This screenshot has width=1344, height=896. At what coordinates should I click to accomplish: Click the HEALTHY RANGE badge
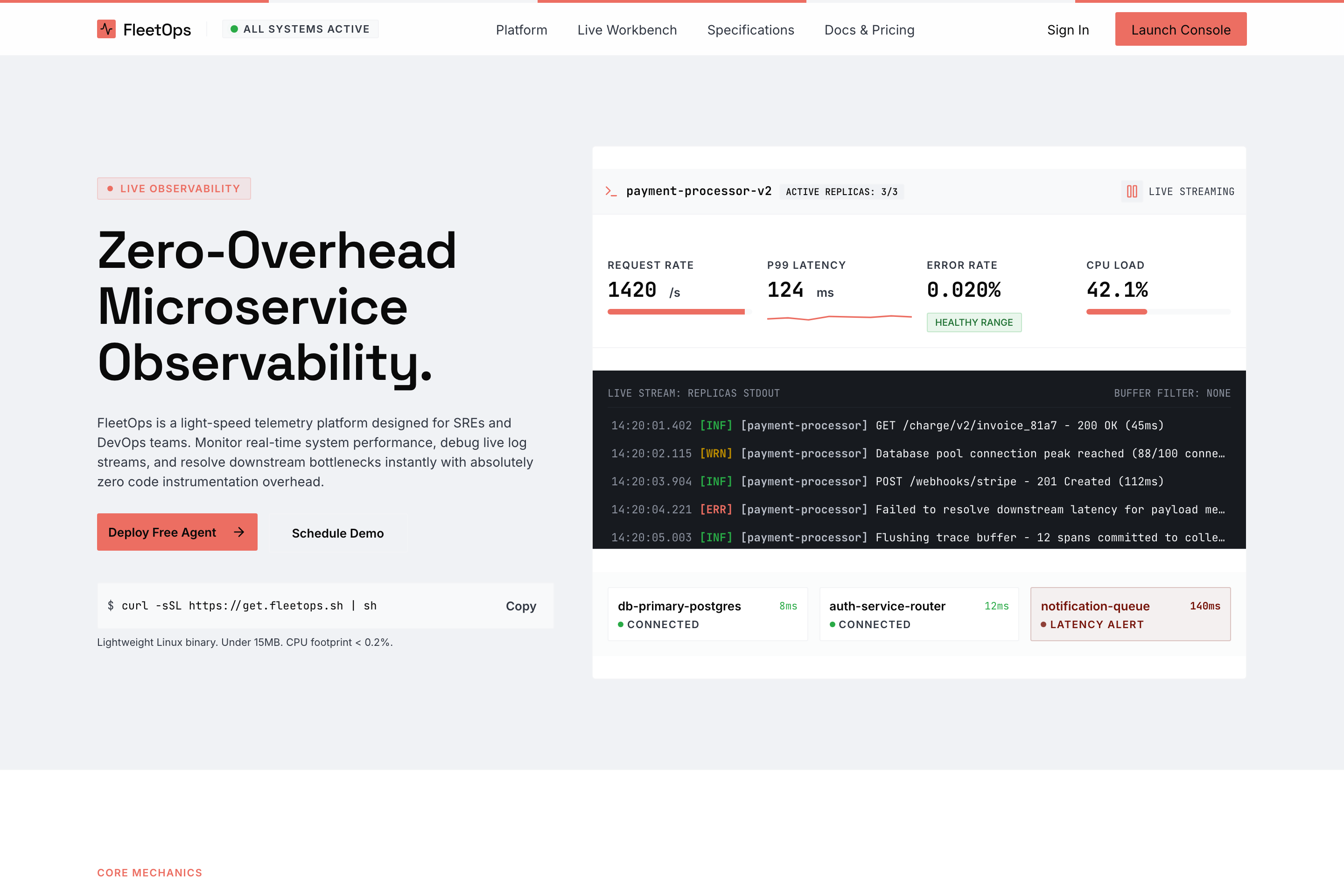(x=974, y=322)
